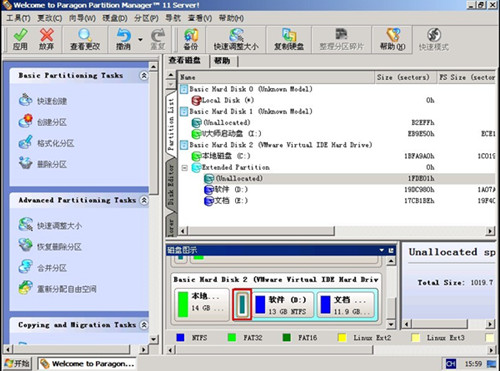Switch to the View Disk (查看磁盘) tab
This screenshot has height=371, width=500.
coord(185,60)
